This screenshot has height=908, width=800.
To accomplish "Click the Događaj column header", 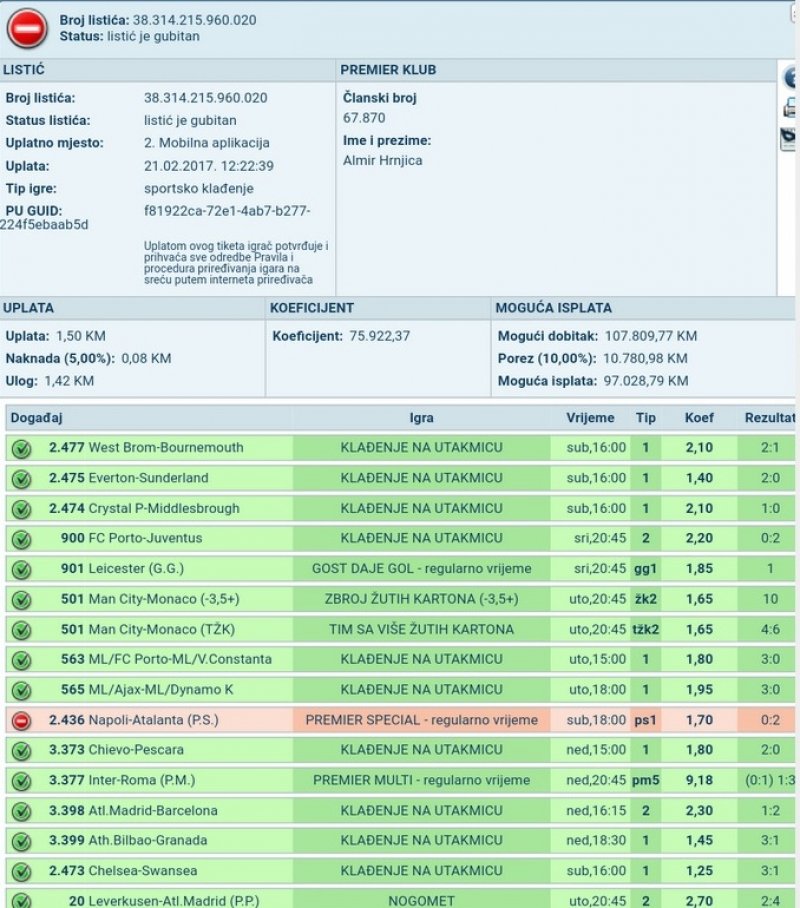I will [x=38, y=418].
